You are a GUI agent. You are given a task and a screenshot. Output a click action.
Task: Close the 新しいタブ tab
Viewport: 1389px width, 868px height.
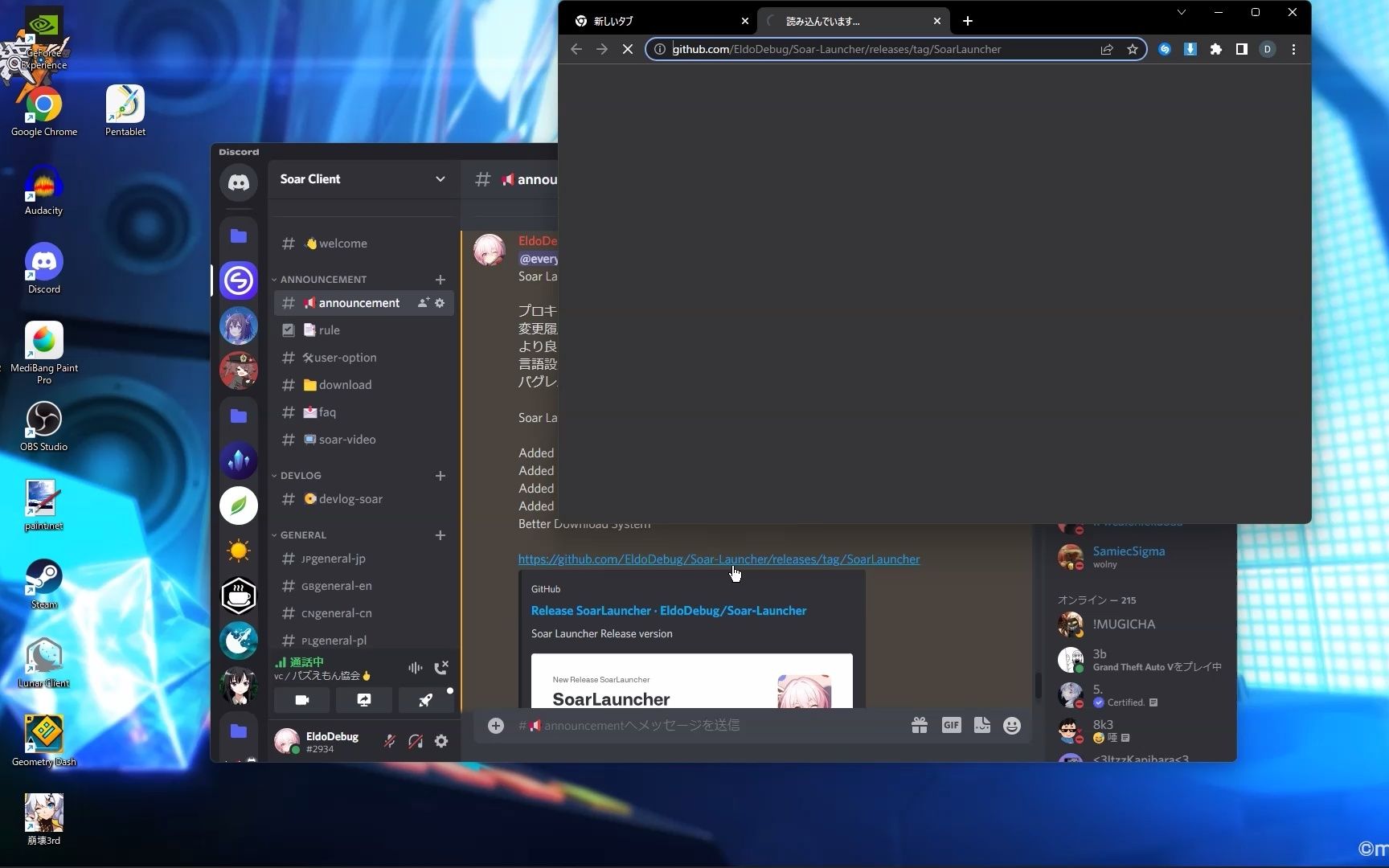tap(745, 22)
